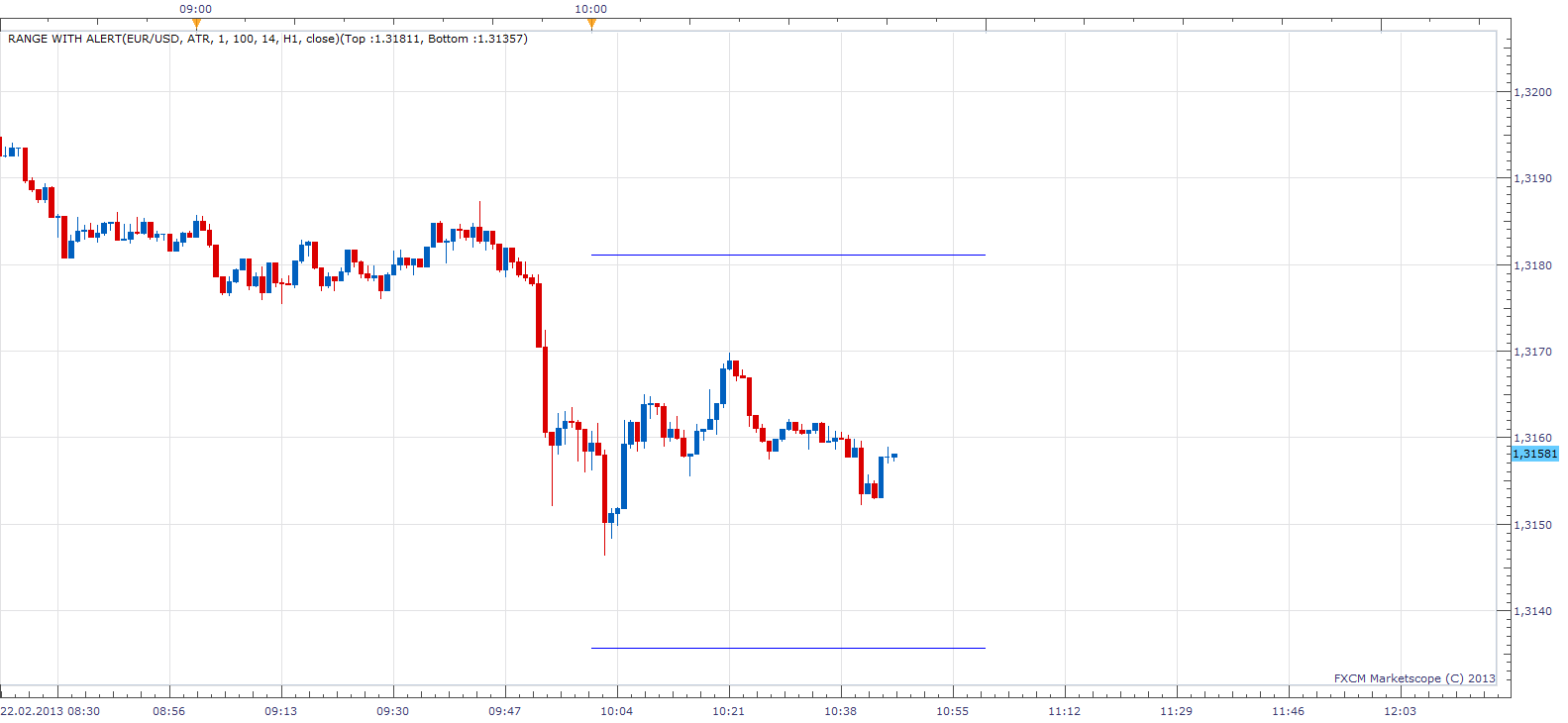This screenshot has width=1568, height=723.
Task: Click the 11:12 time axis label
Action: (1065, 711)
